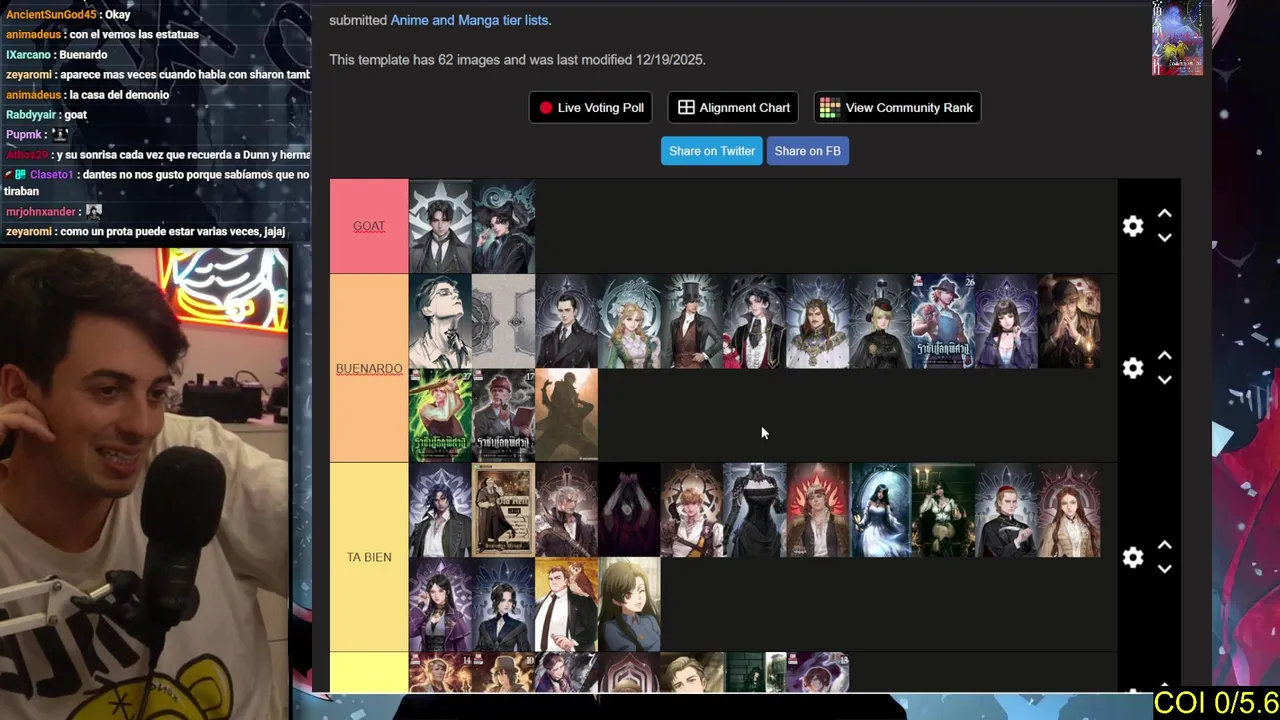Click chat username zeyaromi saying "aparece mas veces"
Screen dimensions: 1280x720
(28, 75)
